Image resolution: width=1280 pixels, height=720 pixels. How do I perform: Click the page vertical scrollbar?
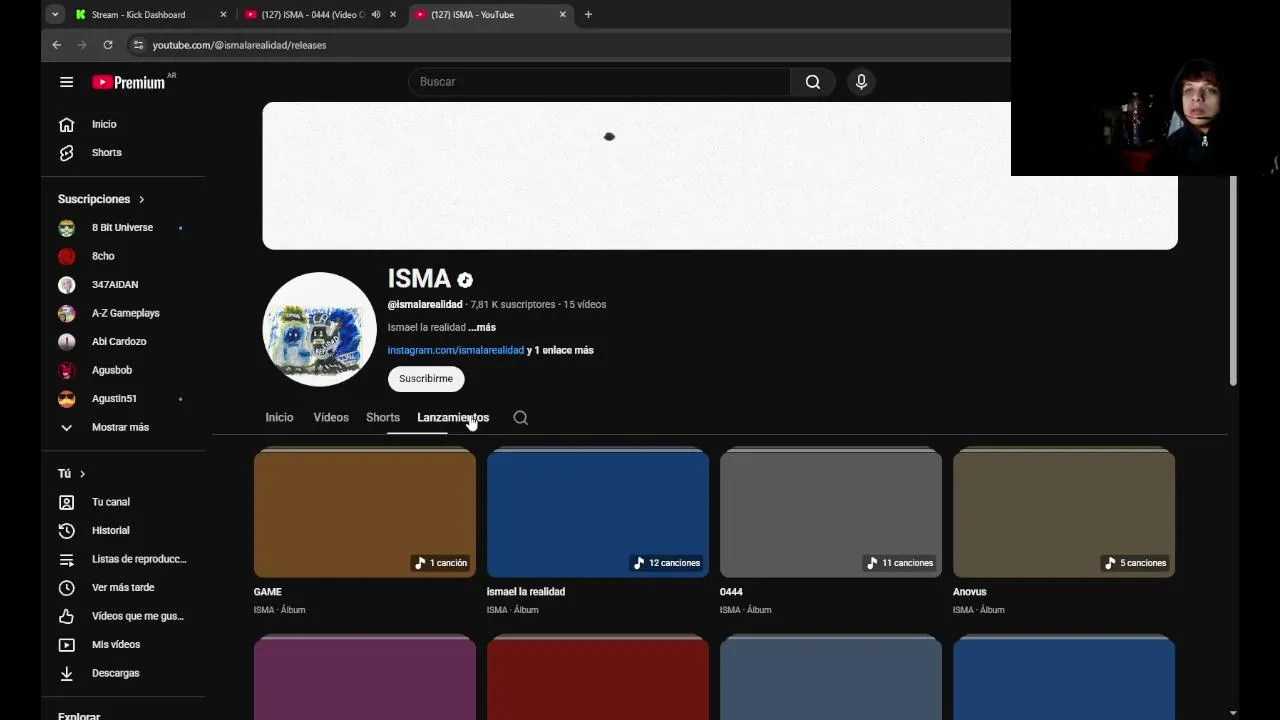[1233, 280]
